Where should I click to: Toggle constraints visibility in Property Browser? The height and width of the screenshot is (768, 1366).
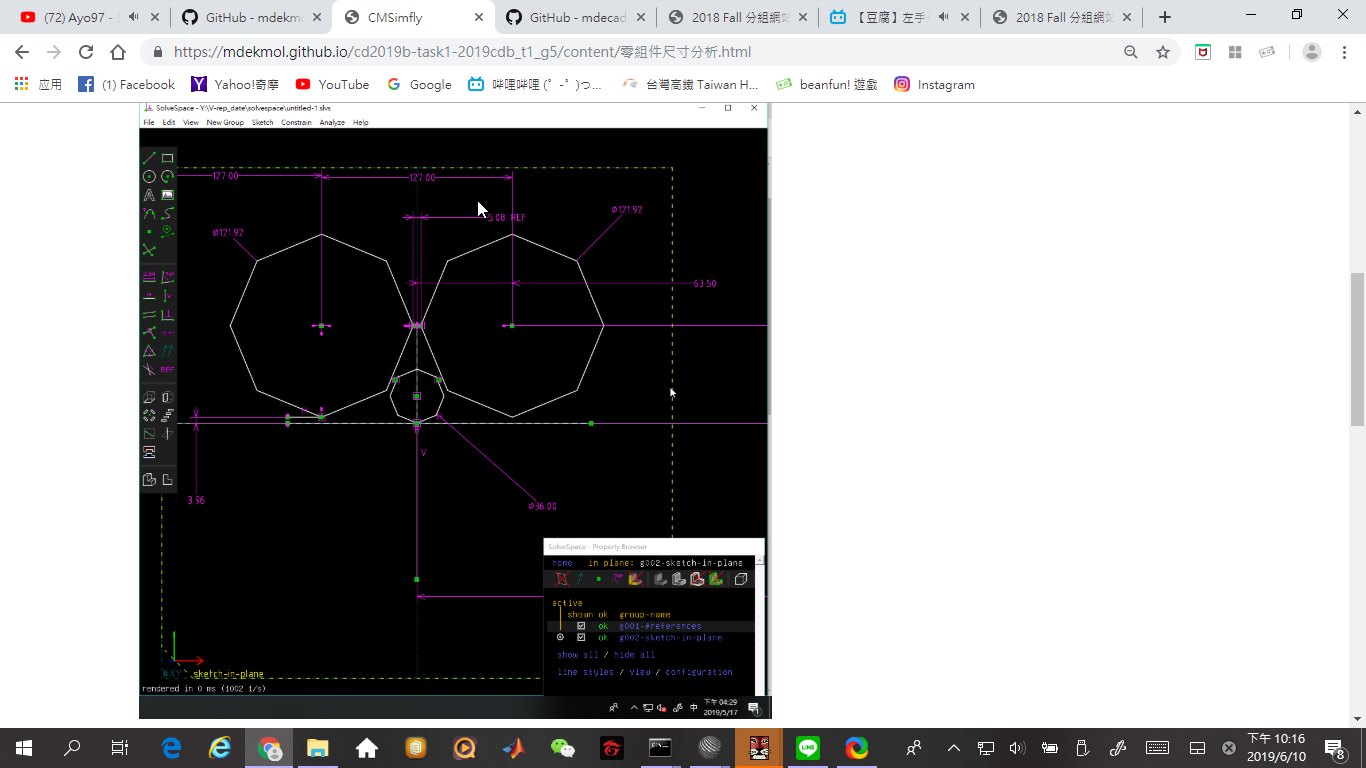tap(617, 579)
